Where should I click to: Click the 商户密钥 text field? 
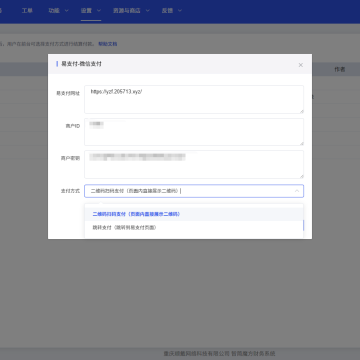(x=194, y=164)
